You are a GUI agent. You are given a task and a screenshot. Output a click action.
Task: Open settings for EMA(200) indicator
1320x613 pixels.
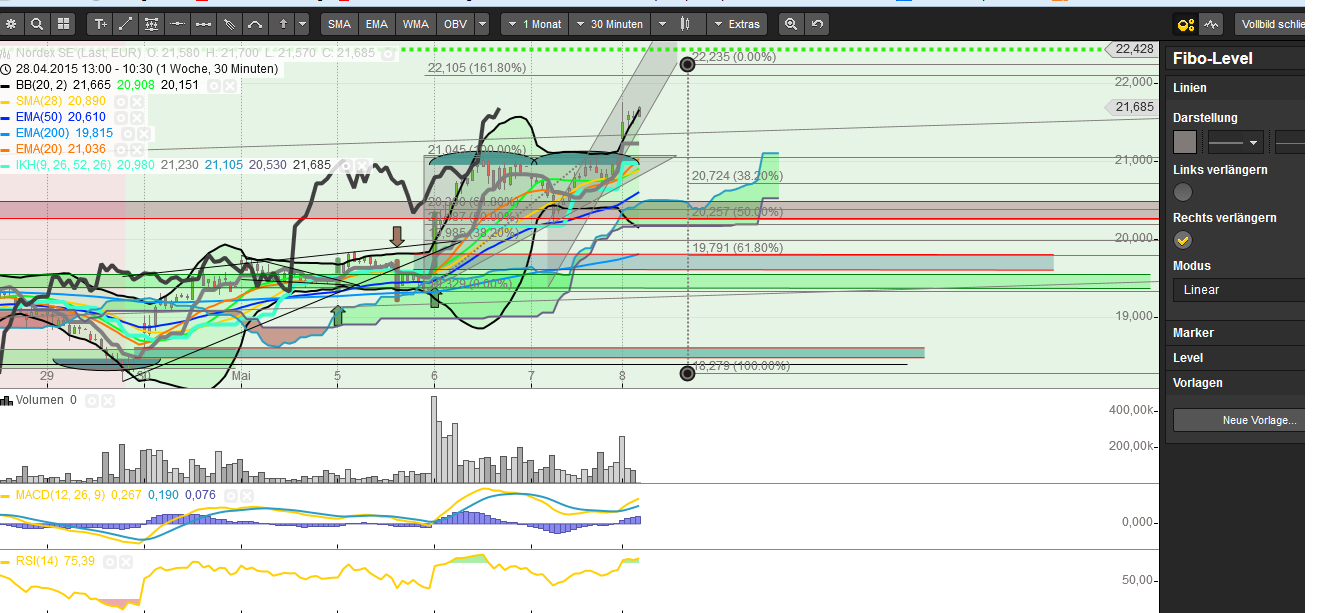(128, 133)
